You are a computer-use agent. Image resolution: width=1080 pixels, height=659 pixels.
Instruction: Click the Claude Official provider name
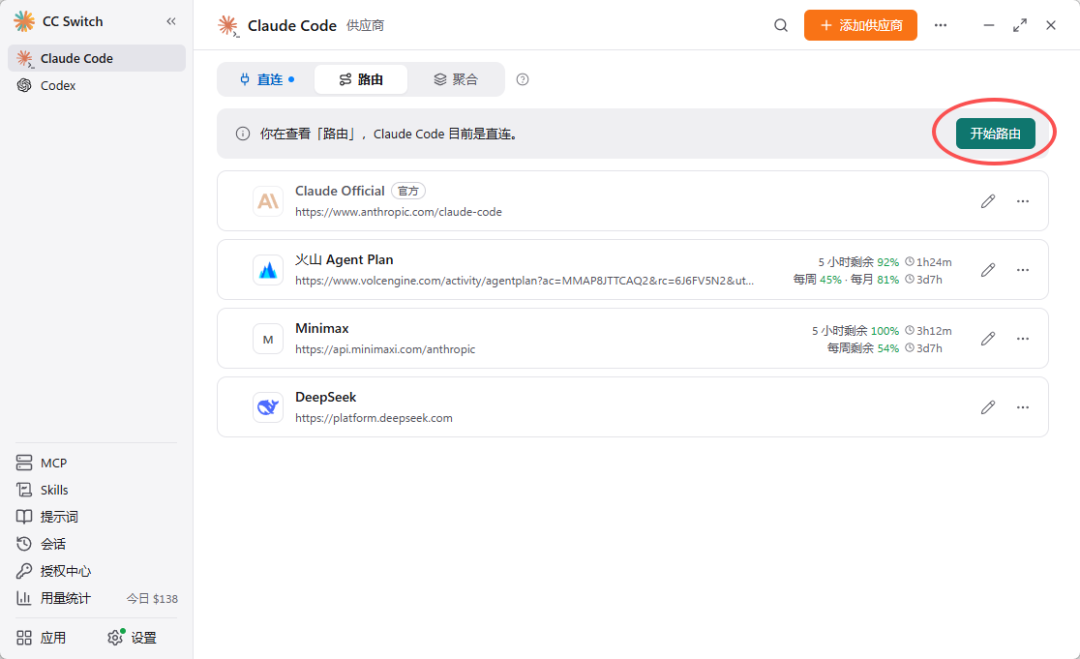(x=340, y=191)
